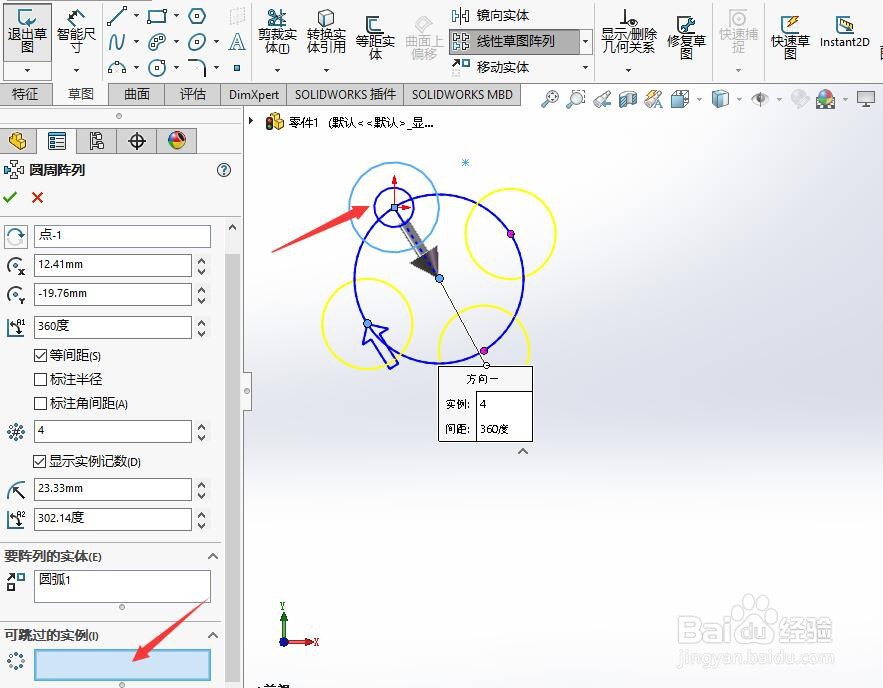
Task: Click the Exit Sketch (退出草图) button
Action: (x=27, y=32)
